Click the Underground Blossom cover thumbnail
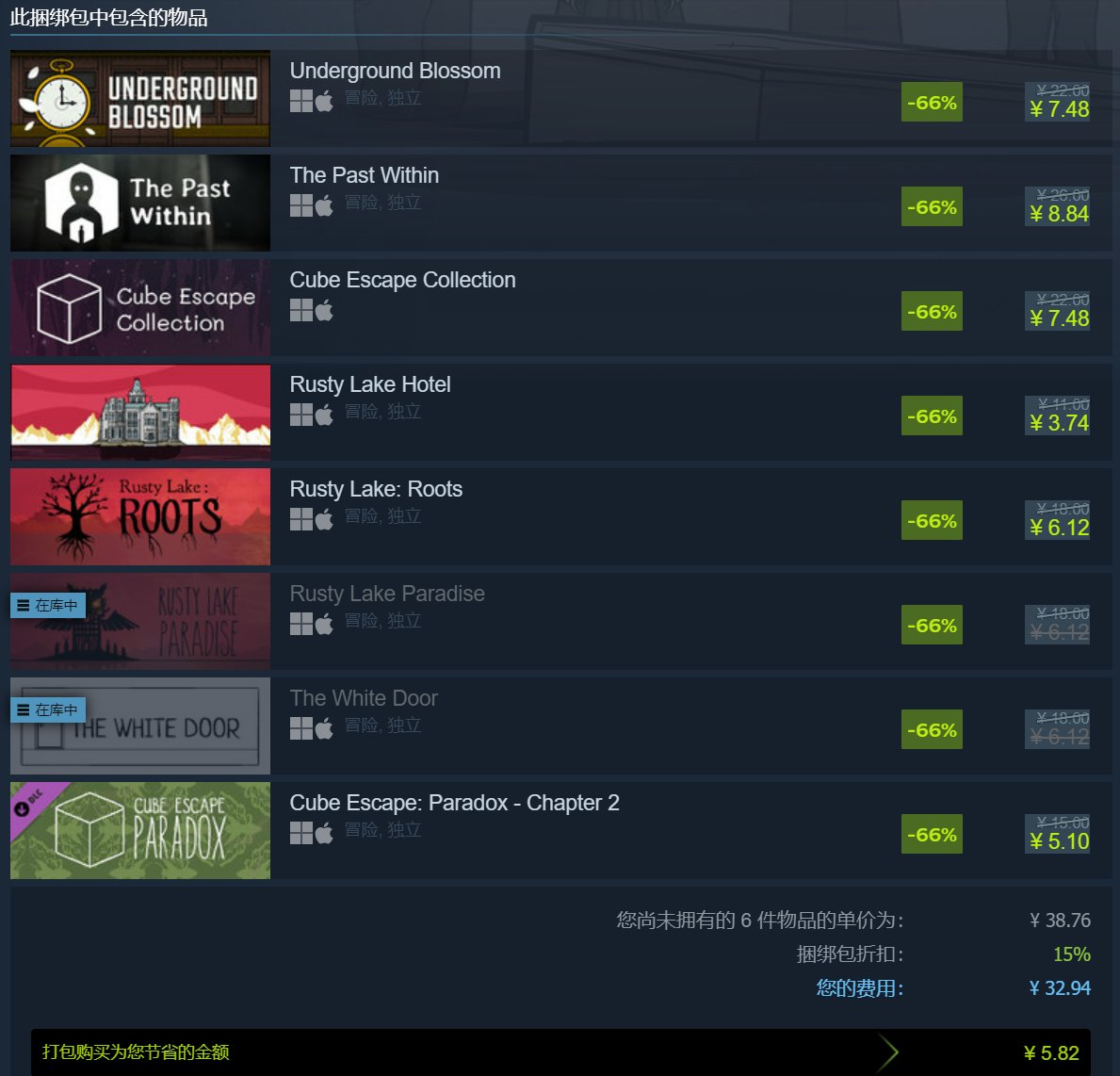Image resolution: width=1120 pixels, height=1076 pixels. click(140, 99)
